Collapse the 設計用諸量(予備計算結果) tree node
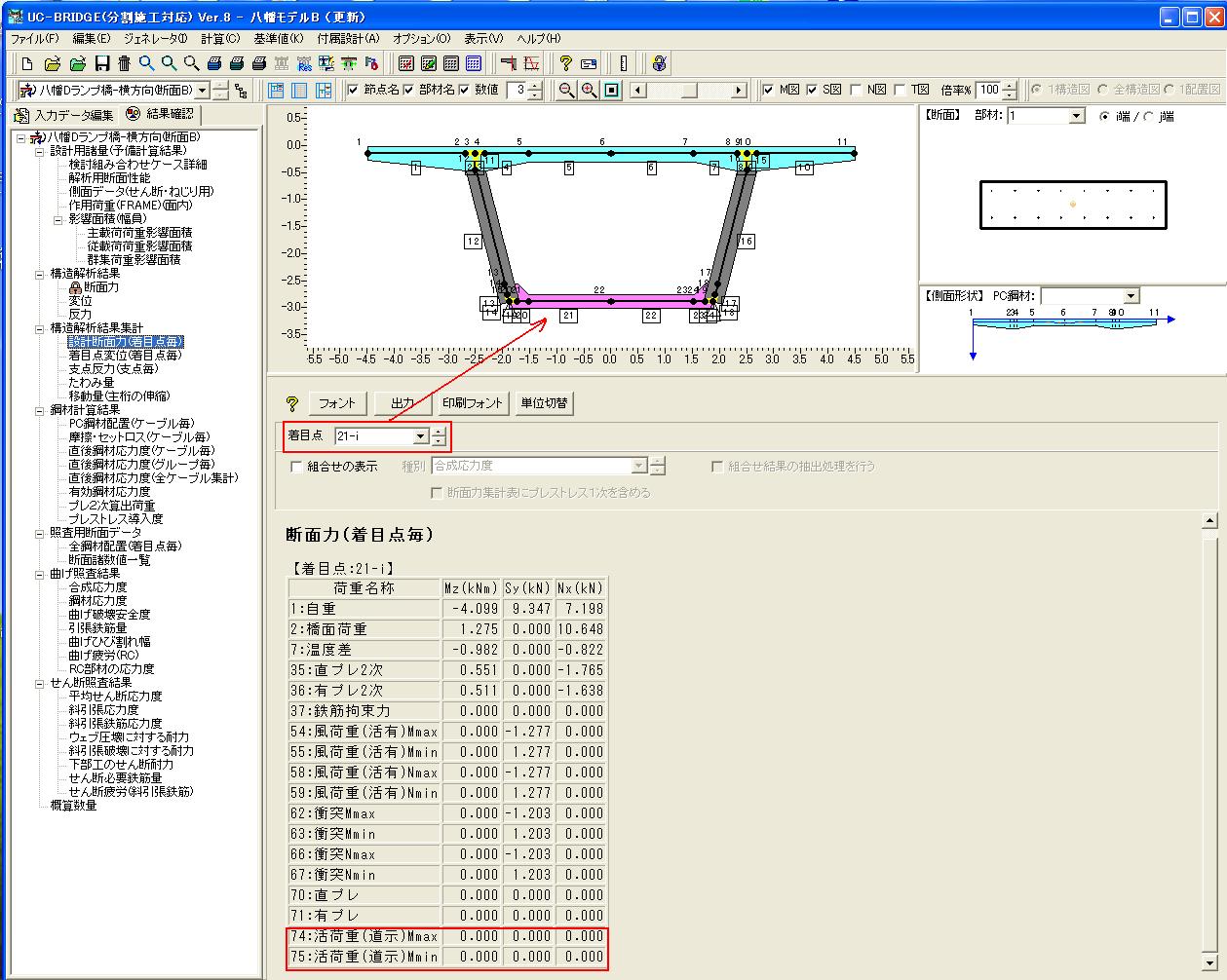 point(40,151)
